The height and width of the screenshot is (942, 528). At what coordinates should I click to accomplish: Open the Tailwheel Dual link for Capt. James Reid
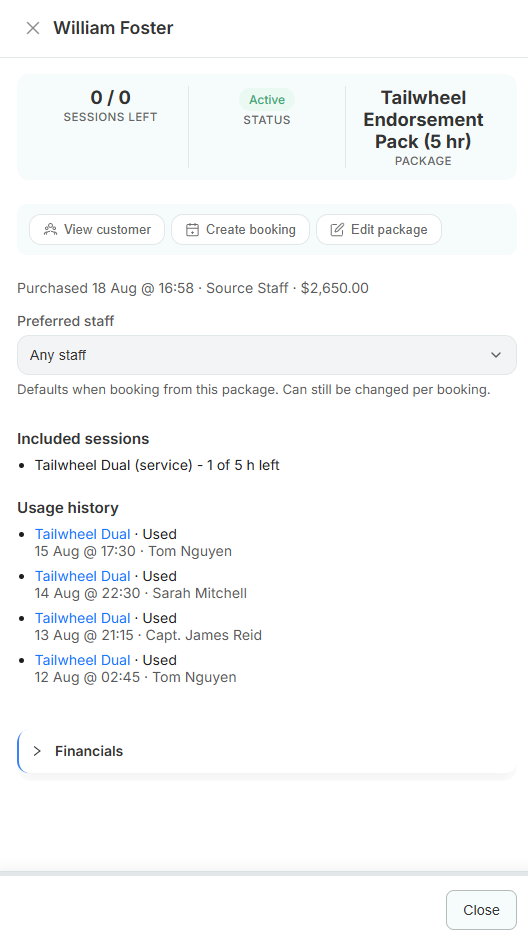[82, 618]
